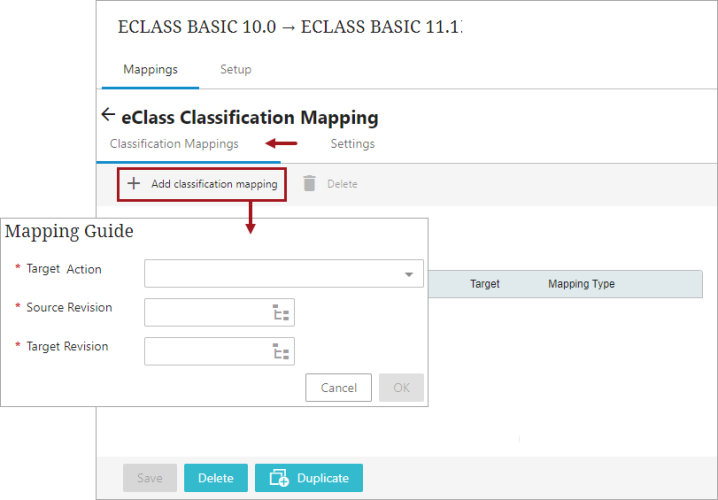718x500 pixels.
Task: Open the Source Revision tree picker icon
Action: pos(281,312)
